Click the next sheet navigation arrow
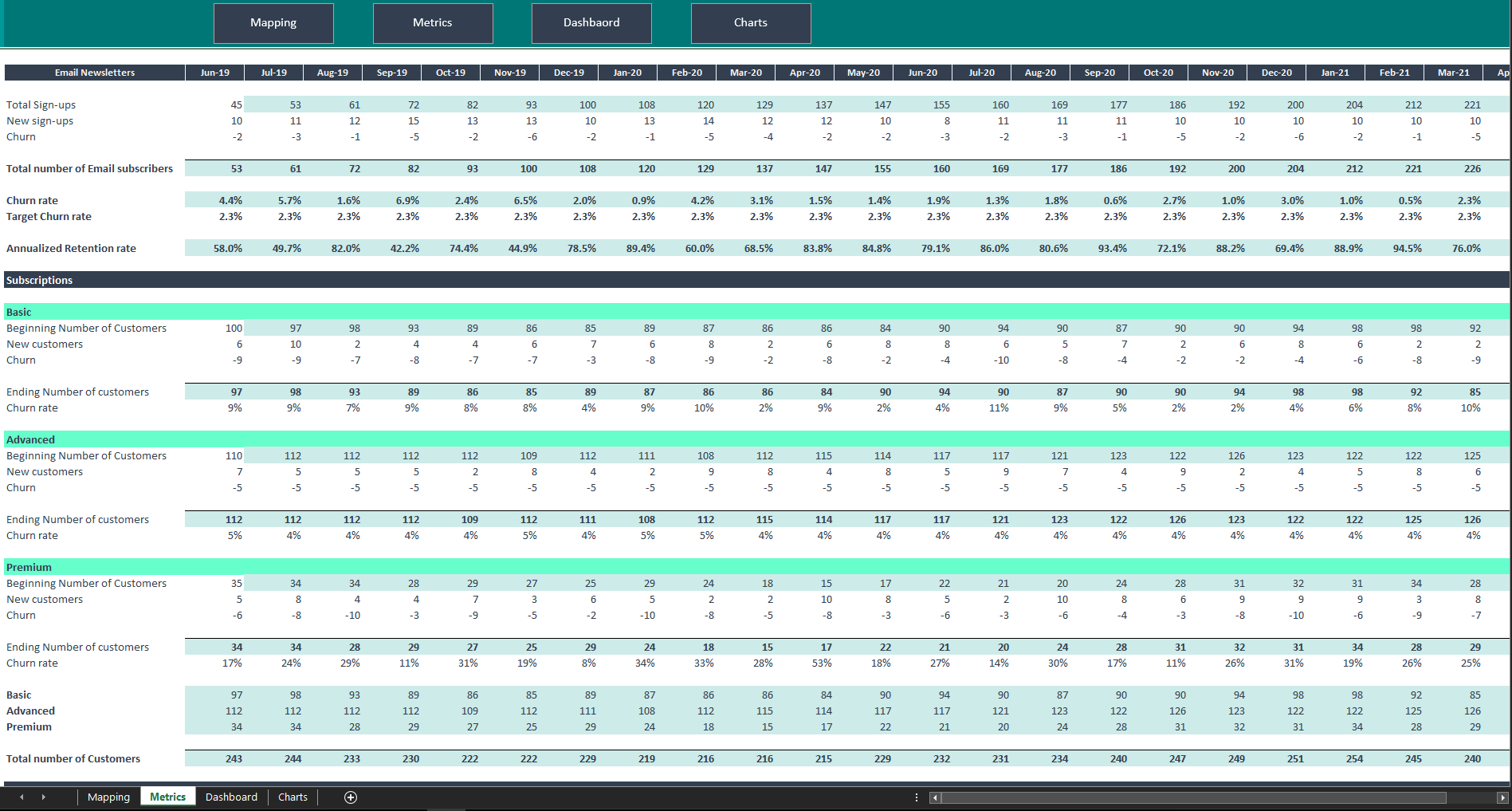1512x811 pixels. (44, 797)
